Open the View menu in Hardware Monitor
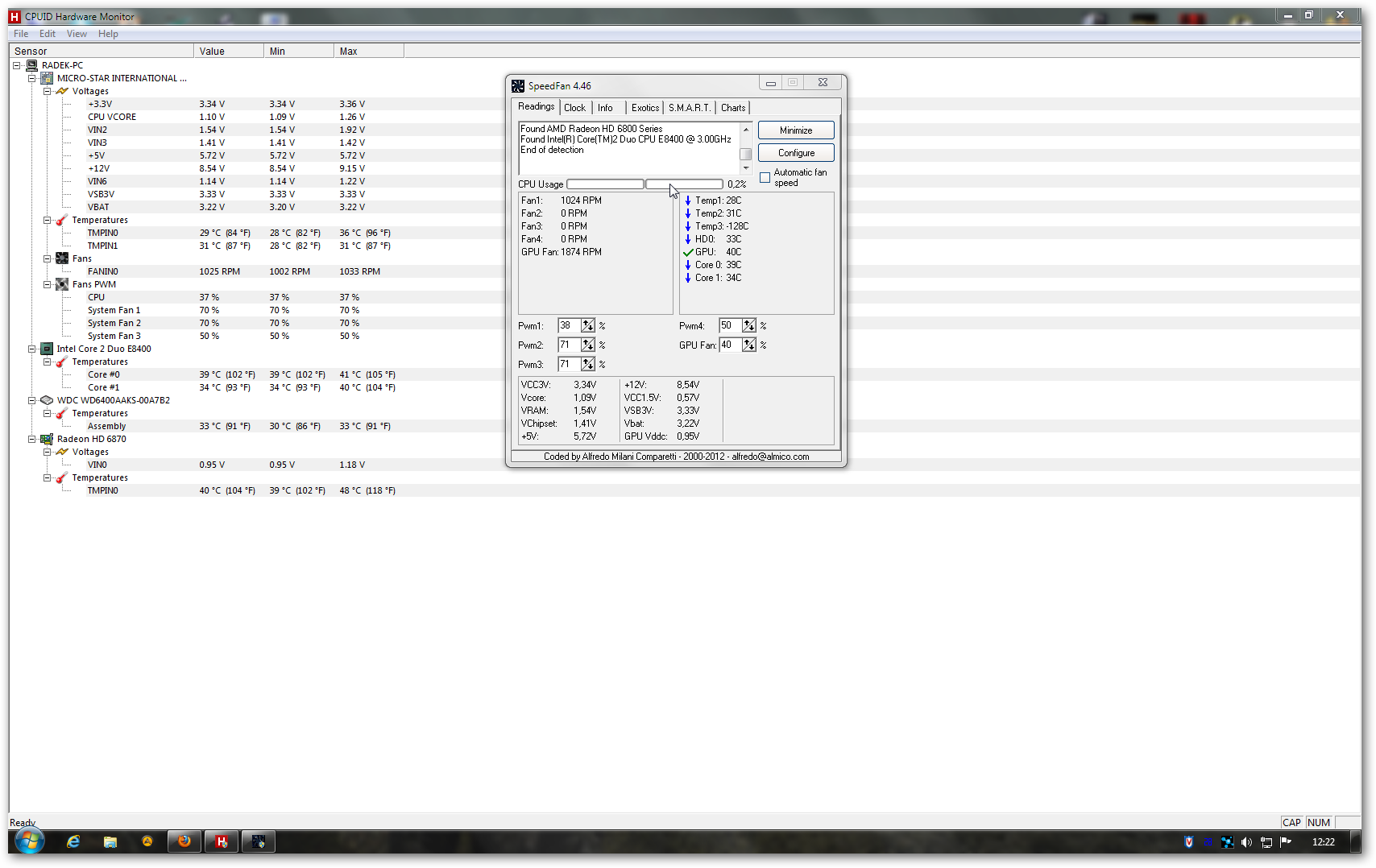The image size is (1376, 868). 77,34
